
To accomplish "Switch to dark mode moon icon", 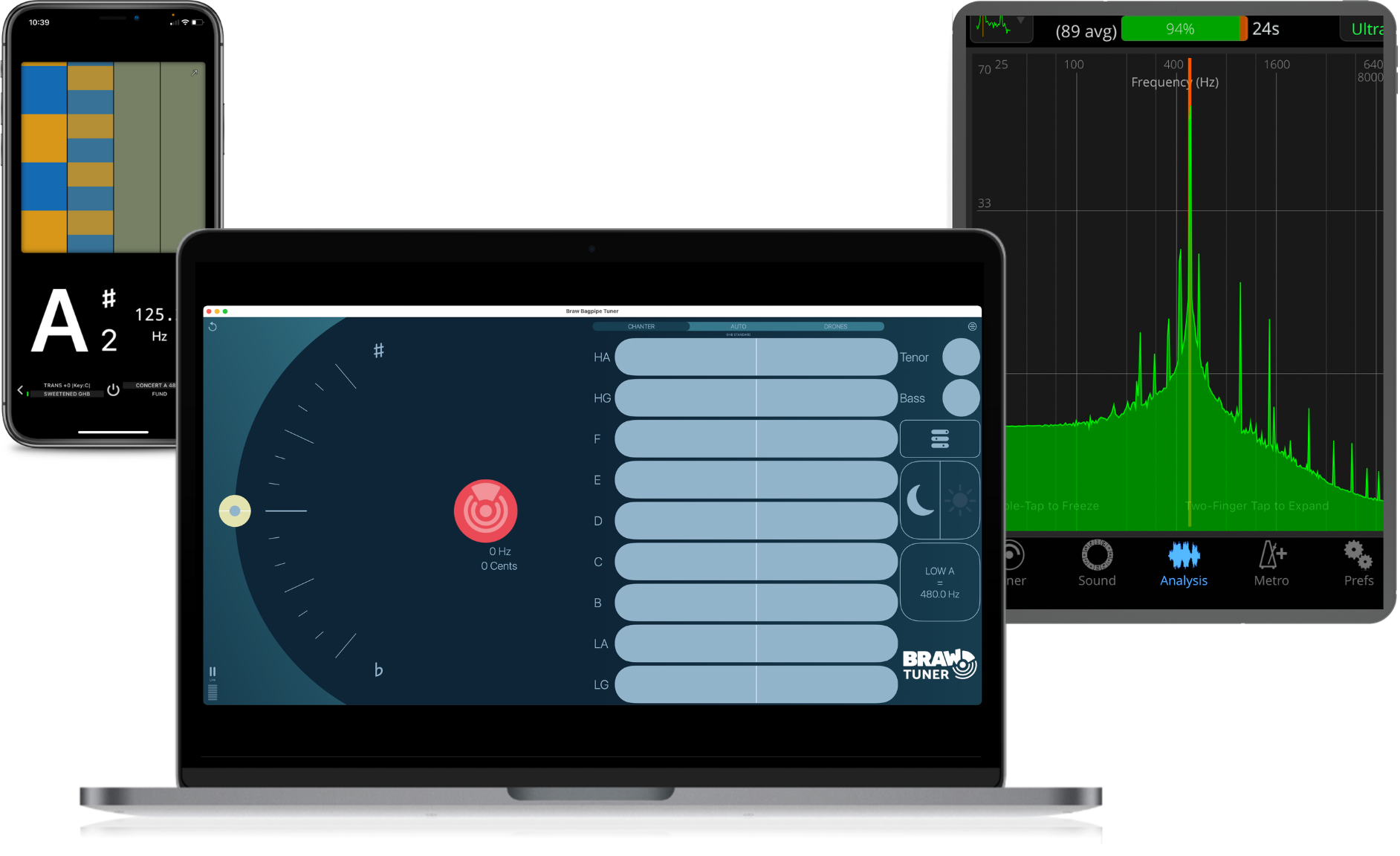I will coord(921,500).
